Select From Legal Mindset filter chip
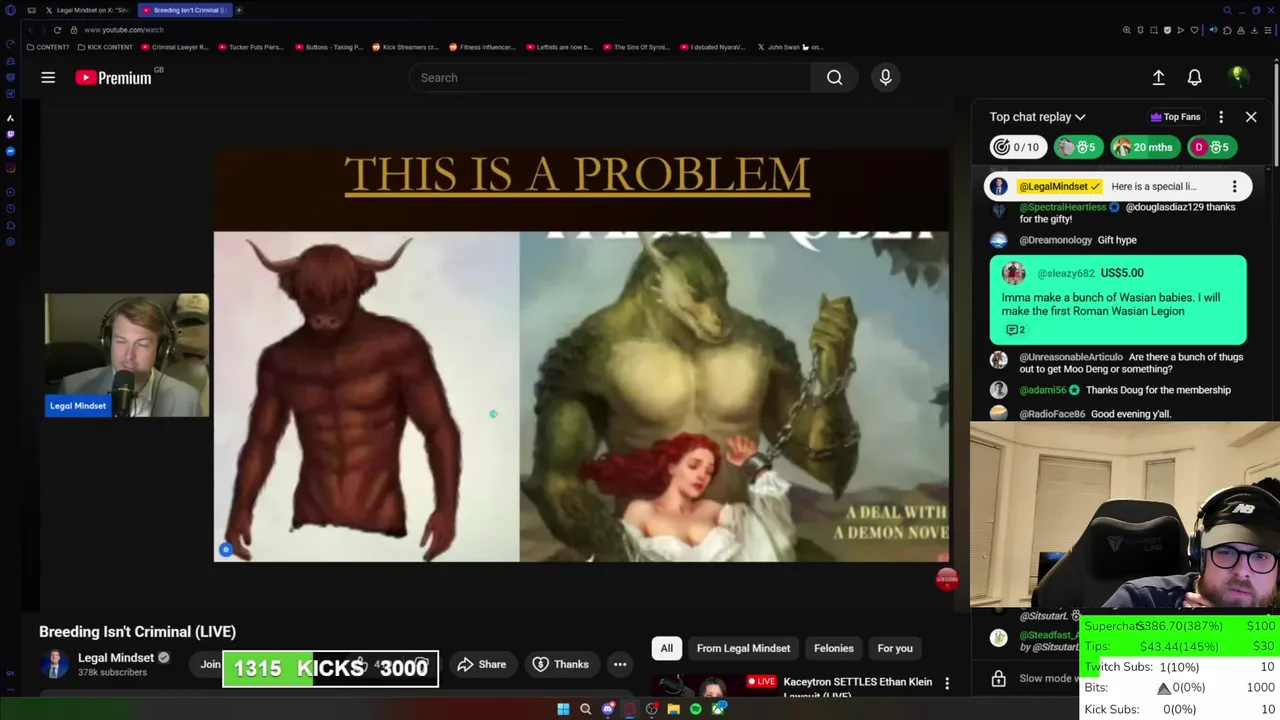This screenshot has width=1280, height=720. [743, 648]
